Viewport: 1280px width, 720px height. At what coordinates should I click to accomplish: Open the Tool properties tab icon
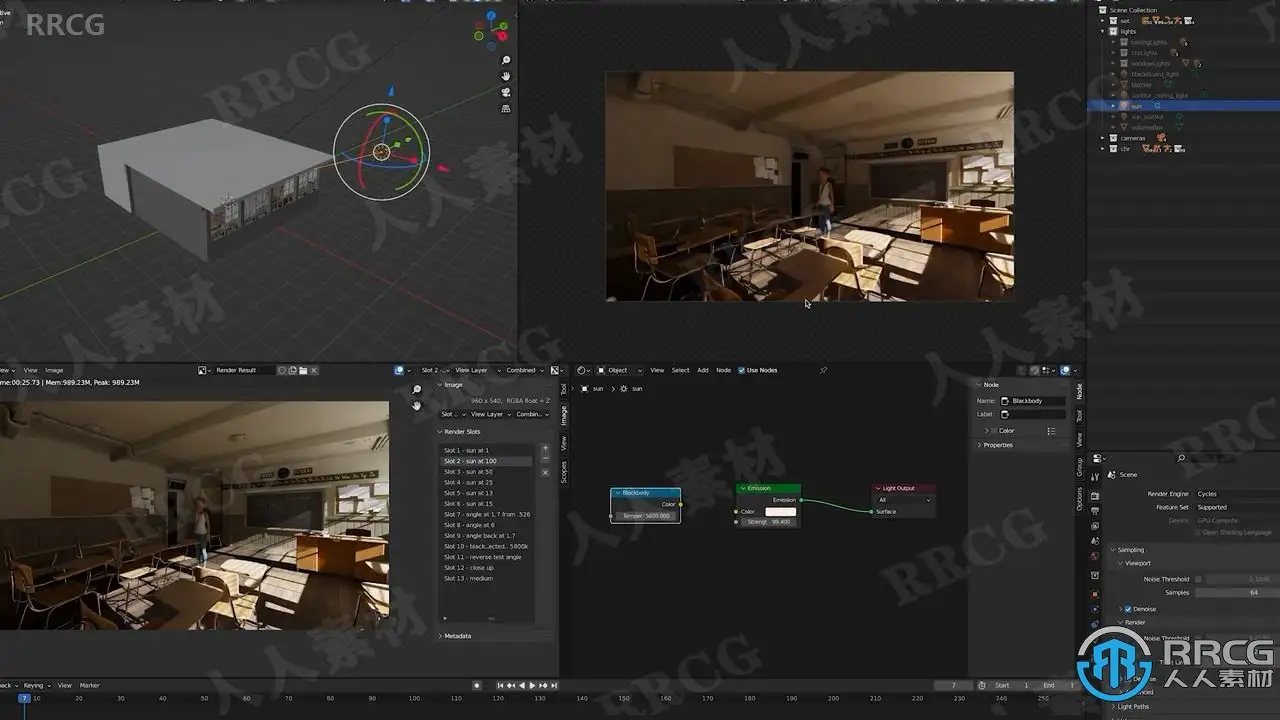click(1095, 477)
